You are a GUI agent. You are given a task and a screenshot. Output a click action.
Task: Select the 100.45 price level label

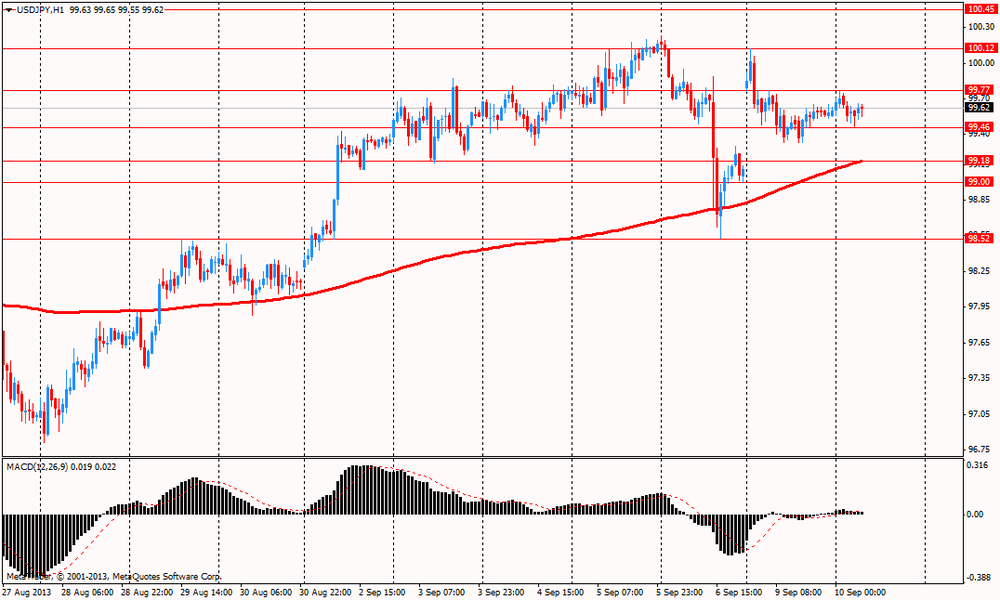point(980,8)
